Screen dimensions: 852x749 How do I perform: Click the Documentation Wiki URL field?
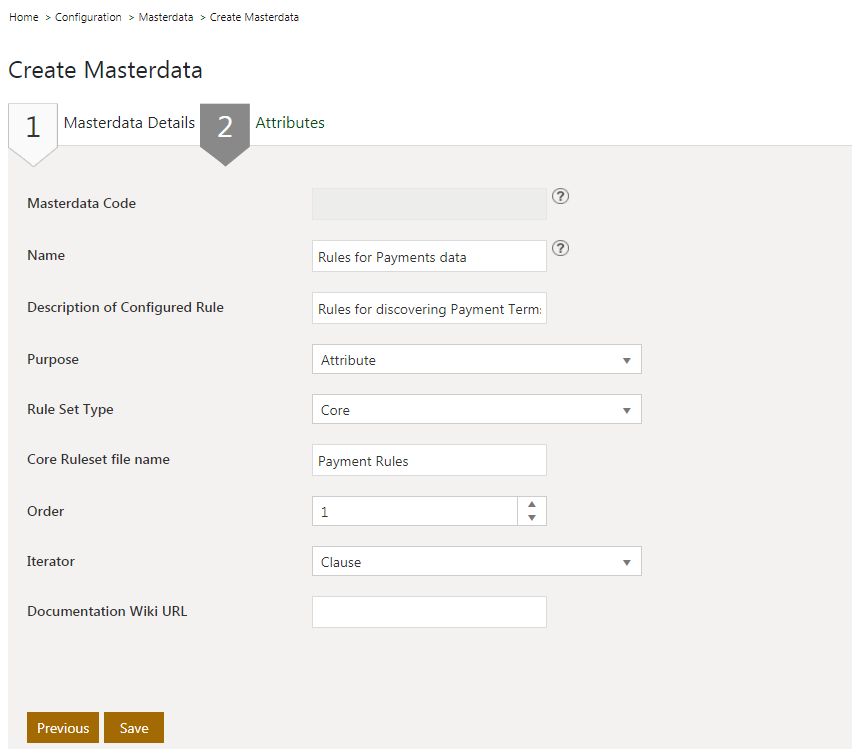[429, 612]
